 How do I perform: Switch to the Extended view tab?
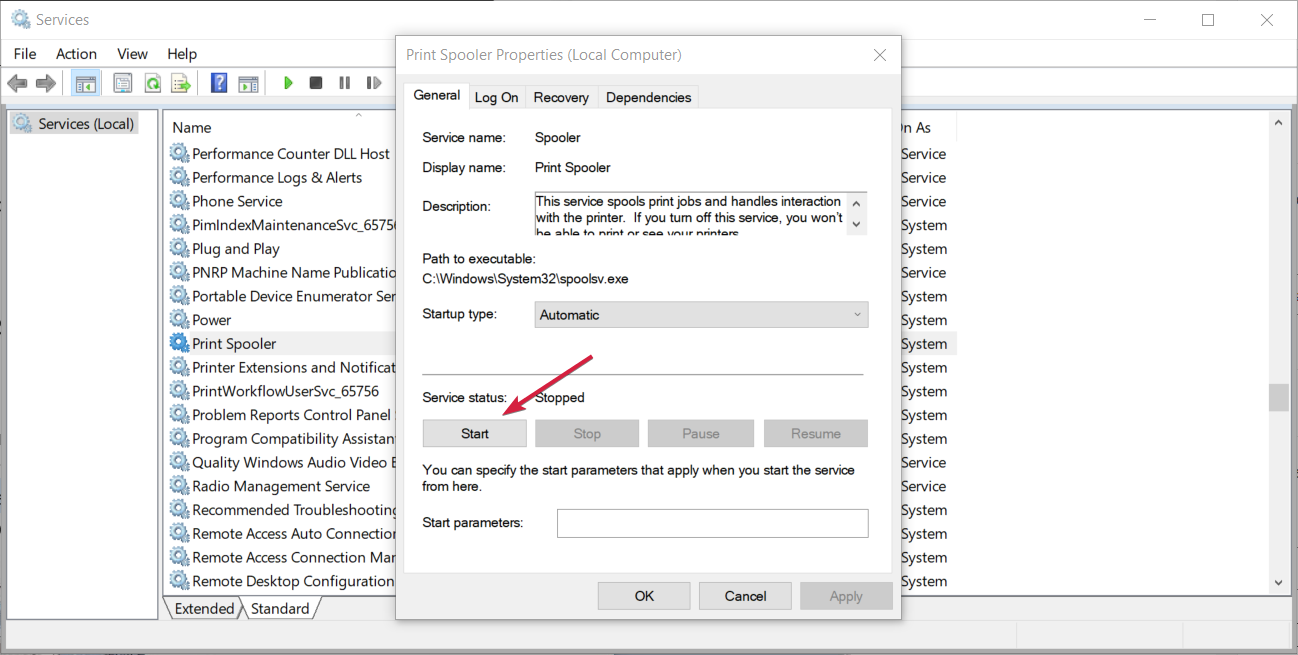pos(204,608)
